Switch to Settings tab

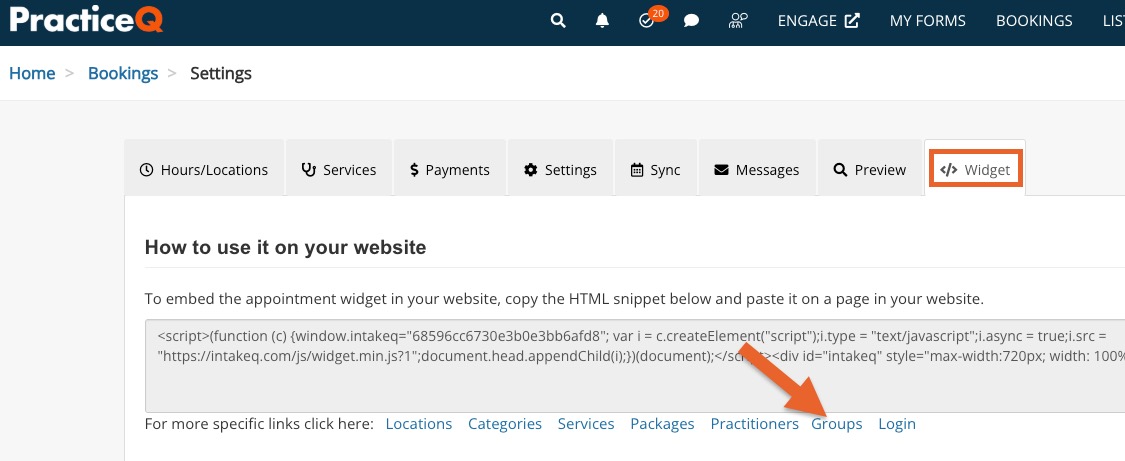click(560, 169)
